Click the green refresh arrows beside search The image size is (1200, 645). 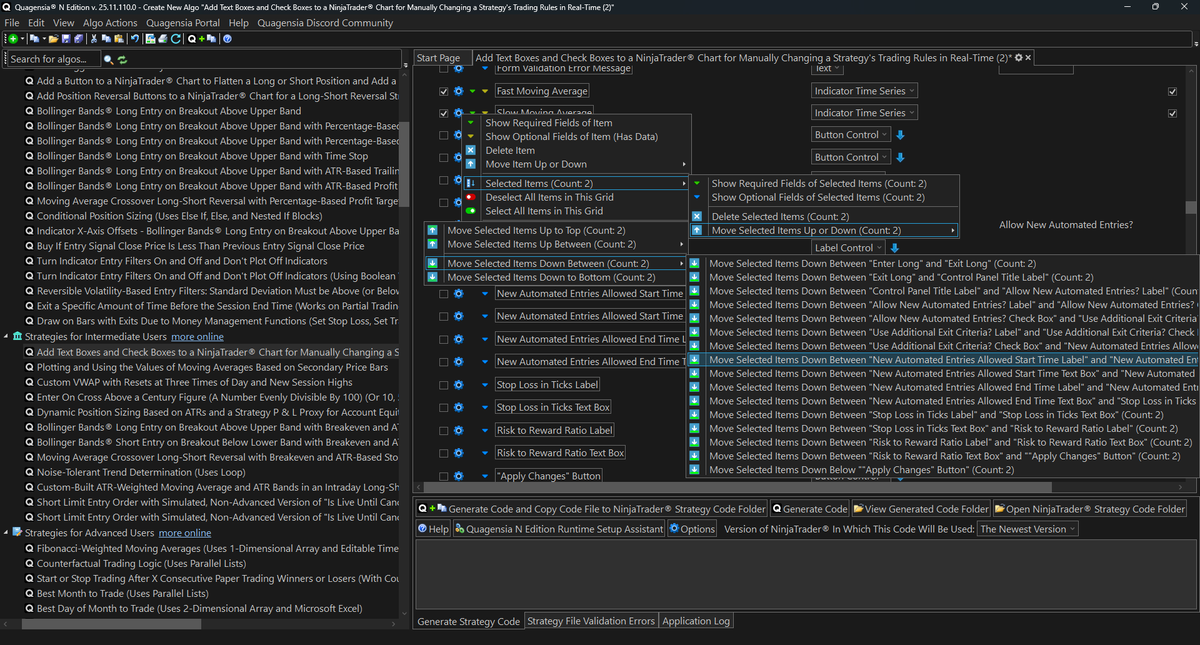point(122,60)
